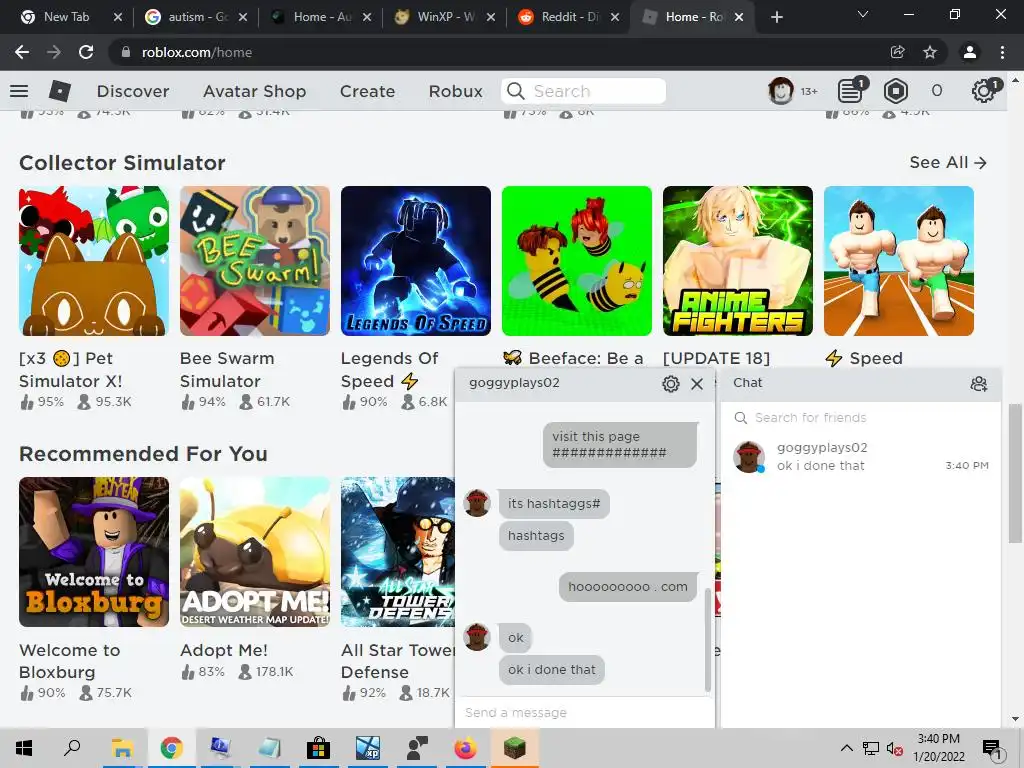Open Beeface green thumbnail

point(577,261)
